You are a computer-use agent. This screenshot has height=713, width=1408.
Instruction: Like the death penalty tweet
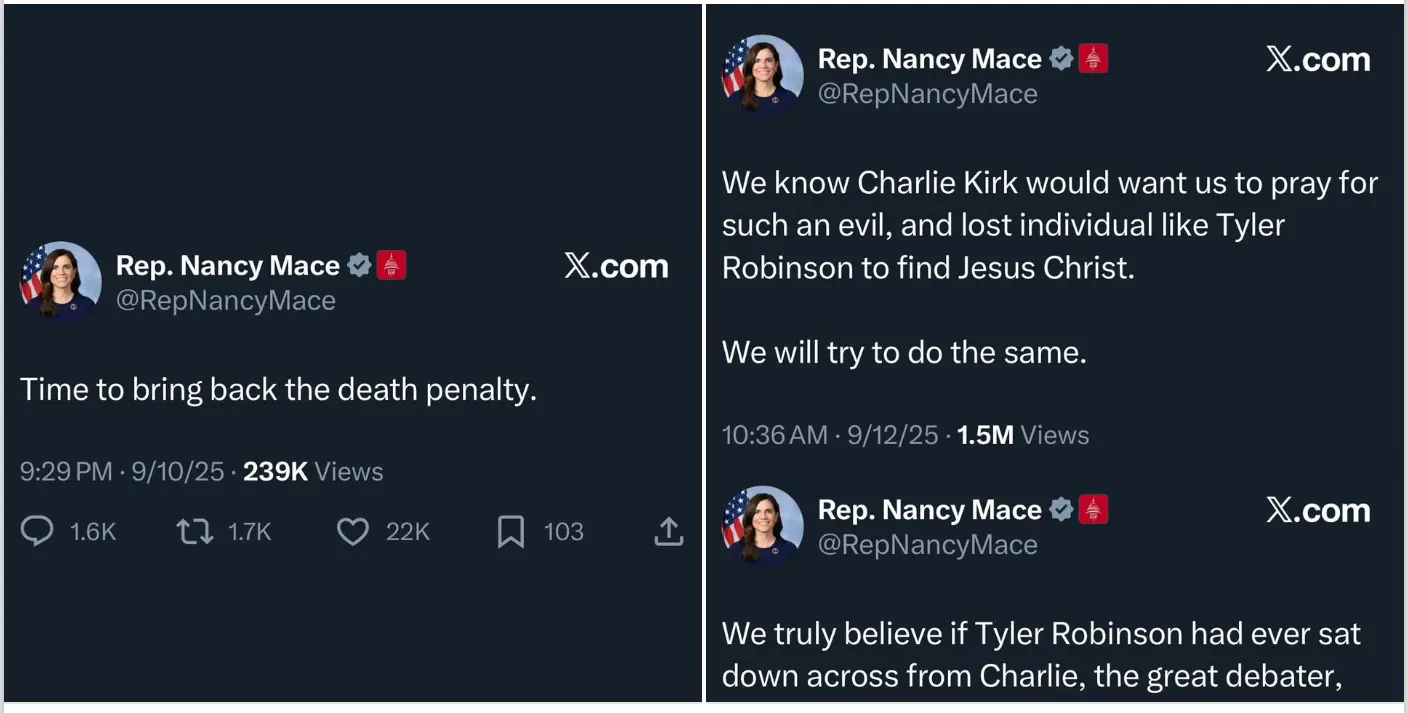(x=352, y=532)
